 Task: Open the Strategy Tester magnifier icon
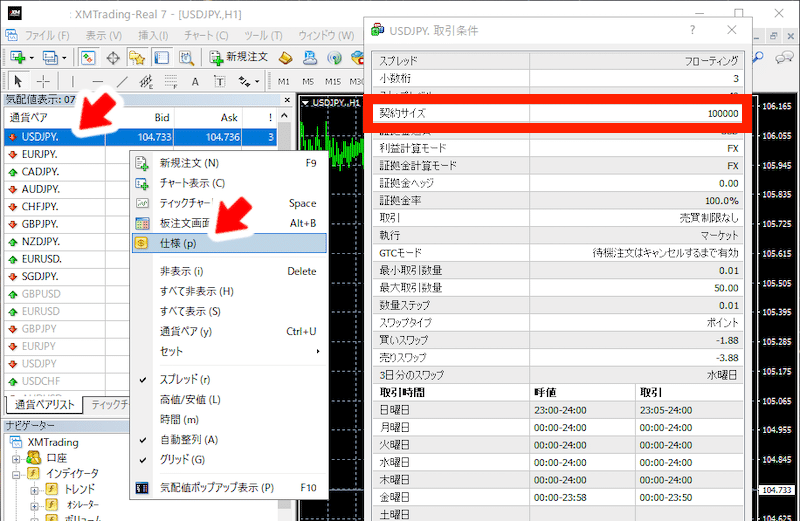186,58
